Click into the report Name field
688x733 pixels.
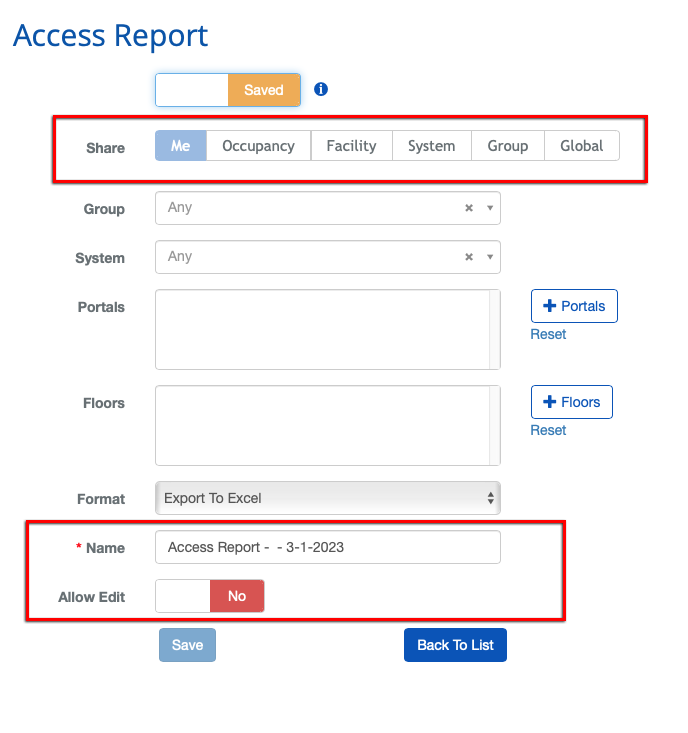point(327,547)
